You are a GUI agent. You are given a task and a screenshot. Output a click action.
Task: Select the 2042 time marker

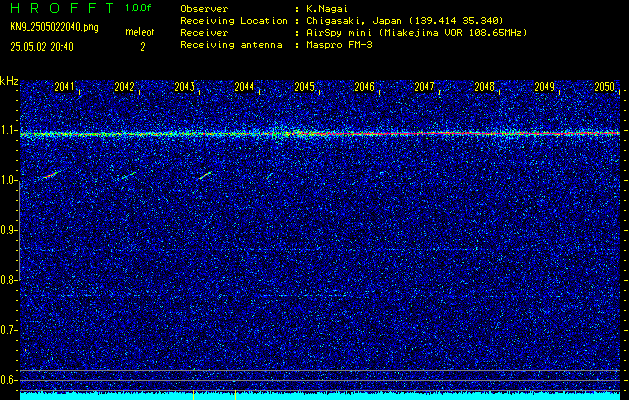point(124,87)
